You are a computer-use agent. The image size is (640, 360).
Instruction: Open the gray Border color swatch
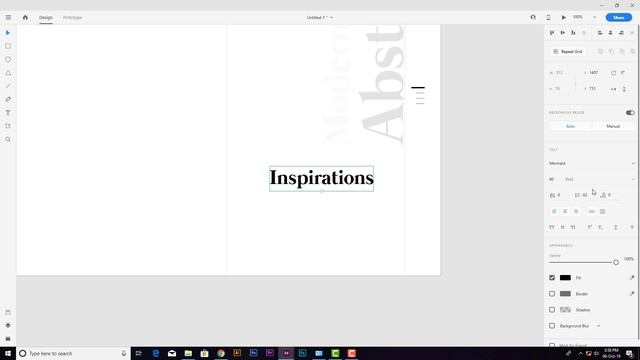565,293
